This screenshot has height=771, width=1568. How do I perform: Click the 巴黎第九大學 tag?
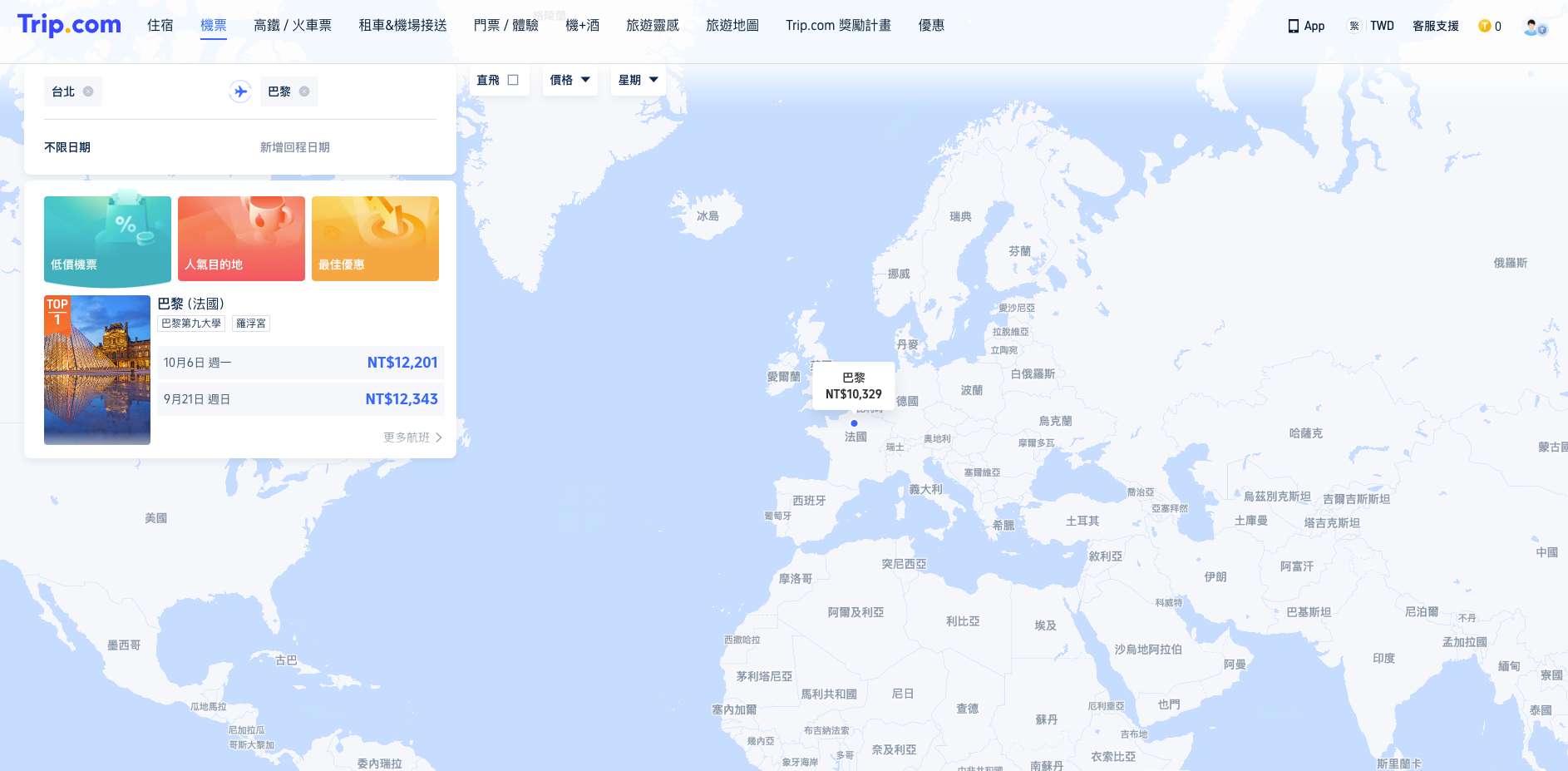(191, 324)
